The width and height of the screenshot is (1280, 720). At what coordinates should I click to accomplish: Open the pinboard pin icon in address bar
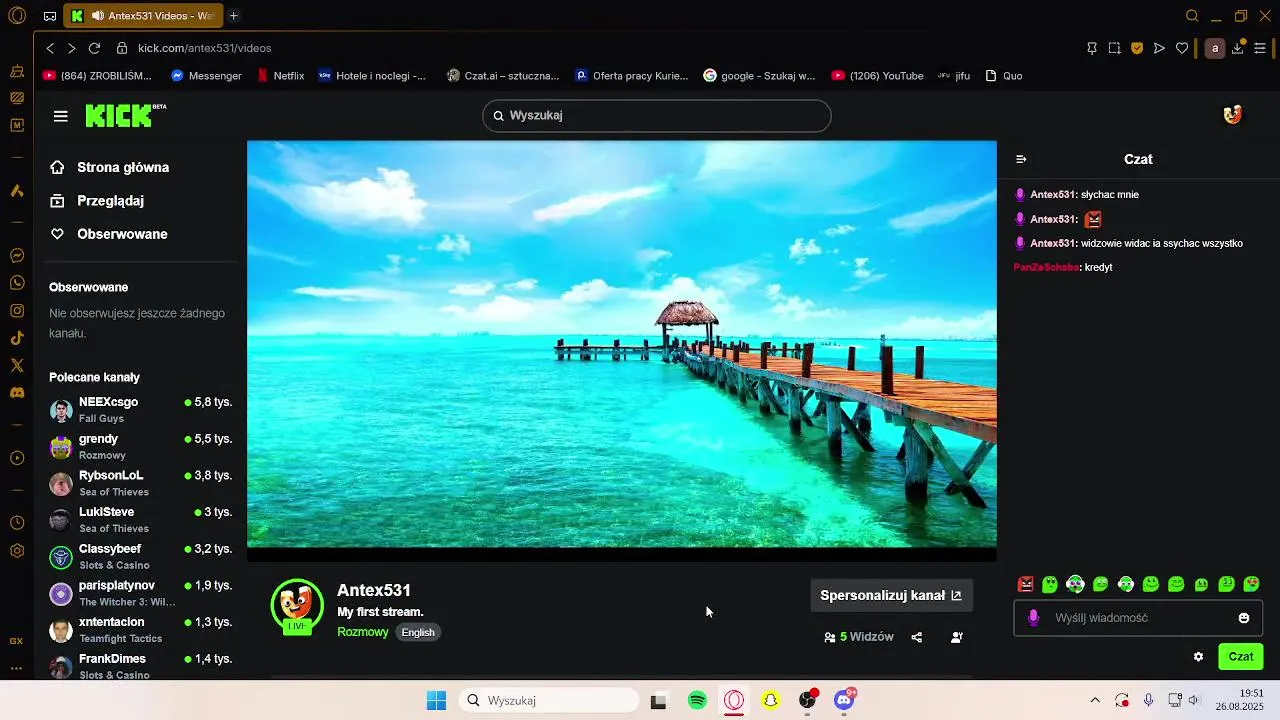(x=1092, y=48)
